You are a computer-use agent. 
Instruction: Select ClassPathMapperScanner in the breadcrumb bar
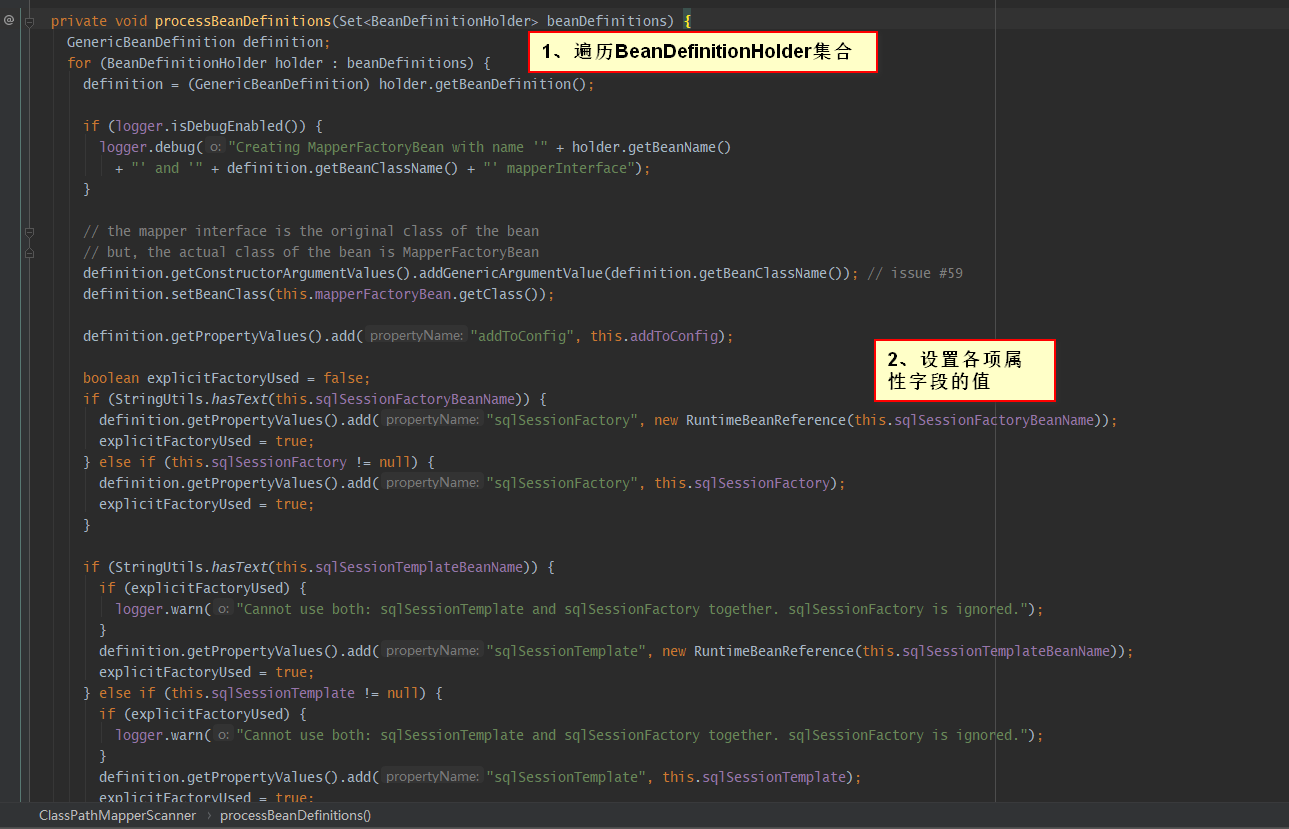point(117,815)
